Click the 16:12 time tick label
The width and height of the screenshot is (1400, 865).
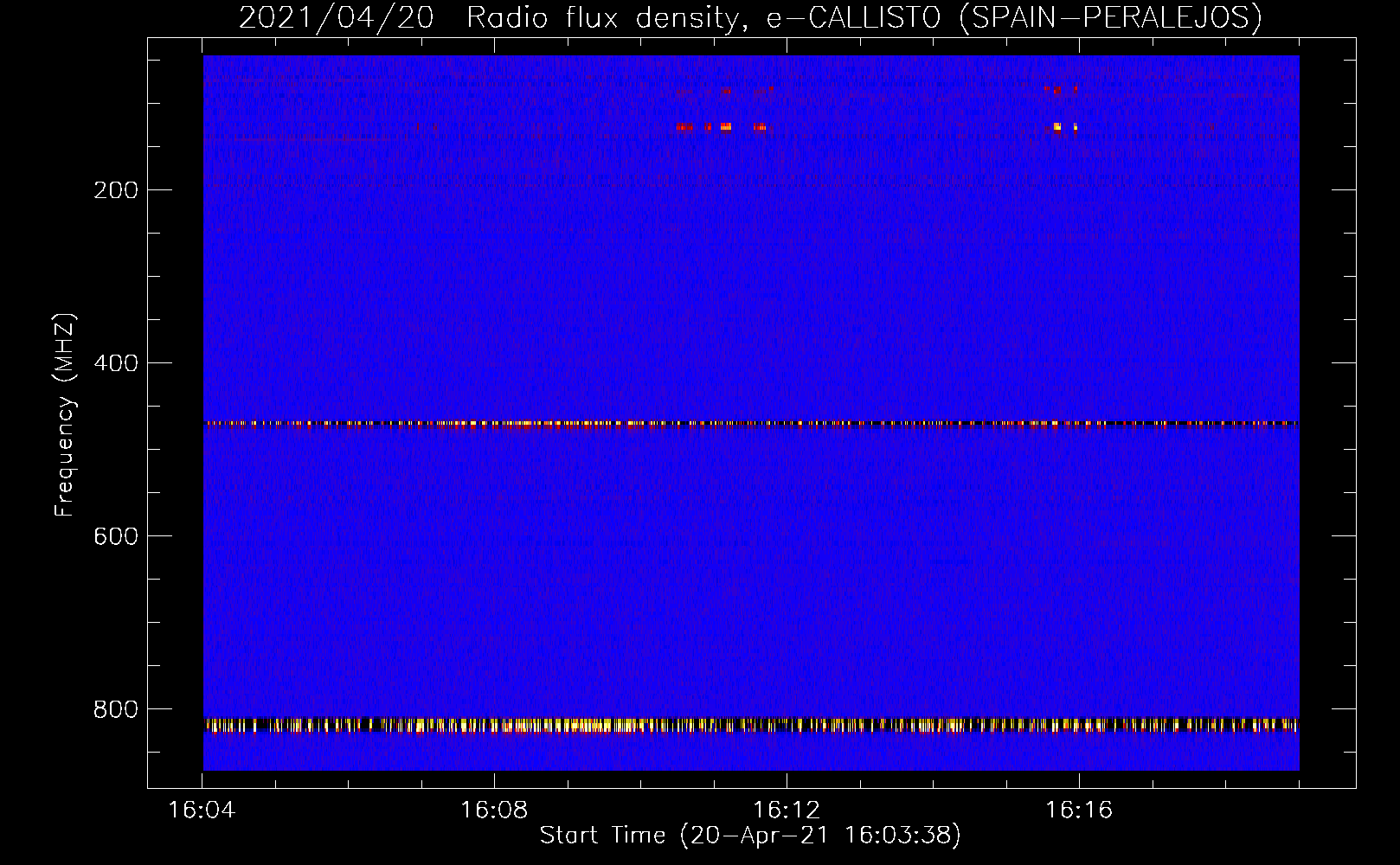[x=787, y=811]
